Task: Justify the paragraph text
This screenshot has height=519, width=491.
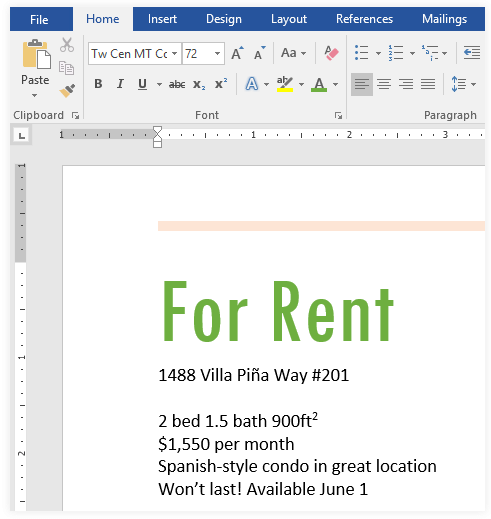Action: pyautogui.click(x=428, y=84)
